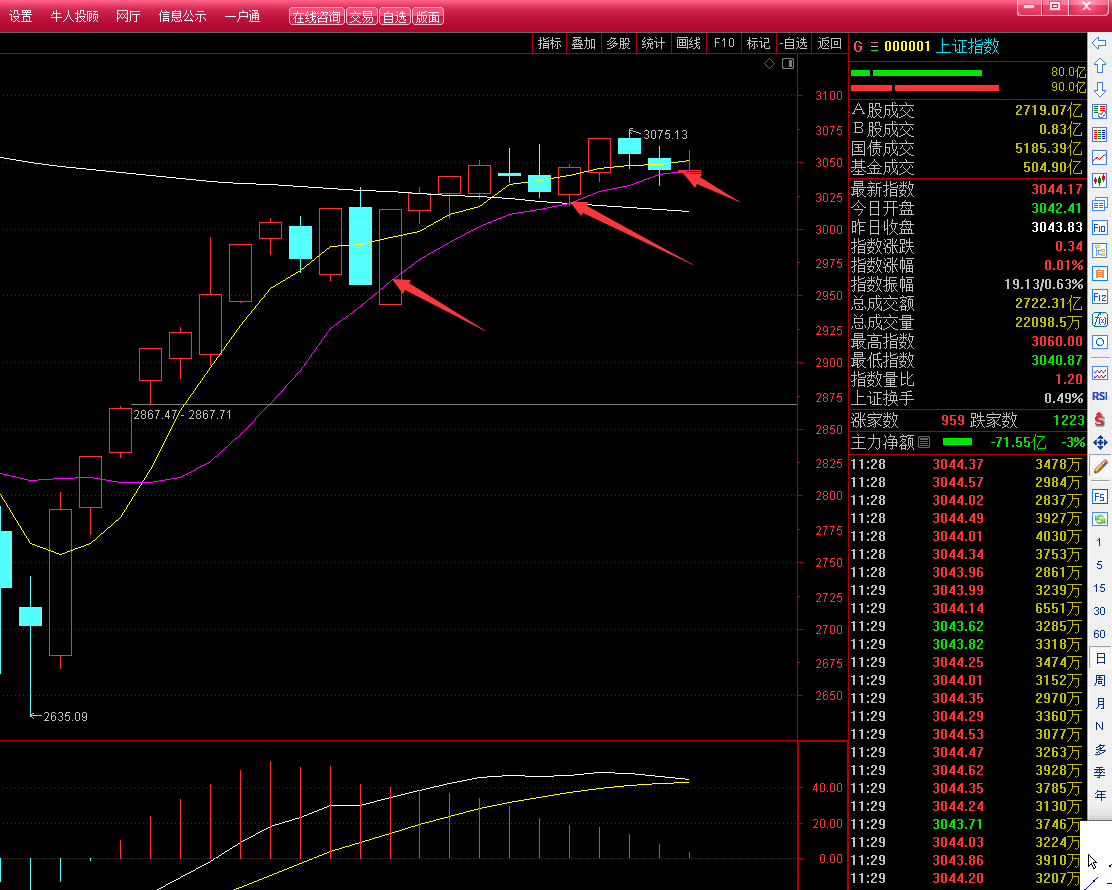Click the 在线咨询 button
The width and height of the screenshot is (1112, 890).
coord(316,17)
